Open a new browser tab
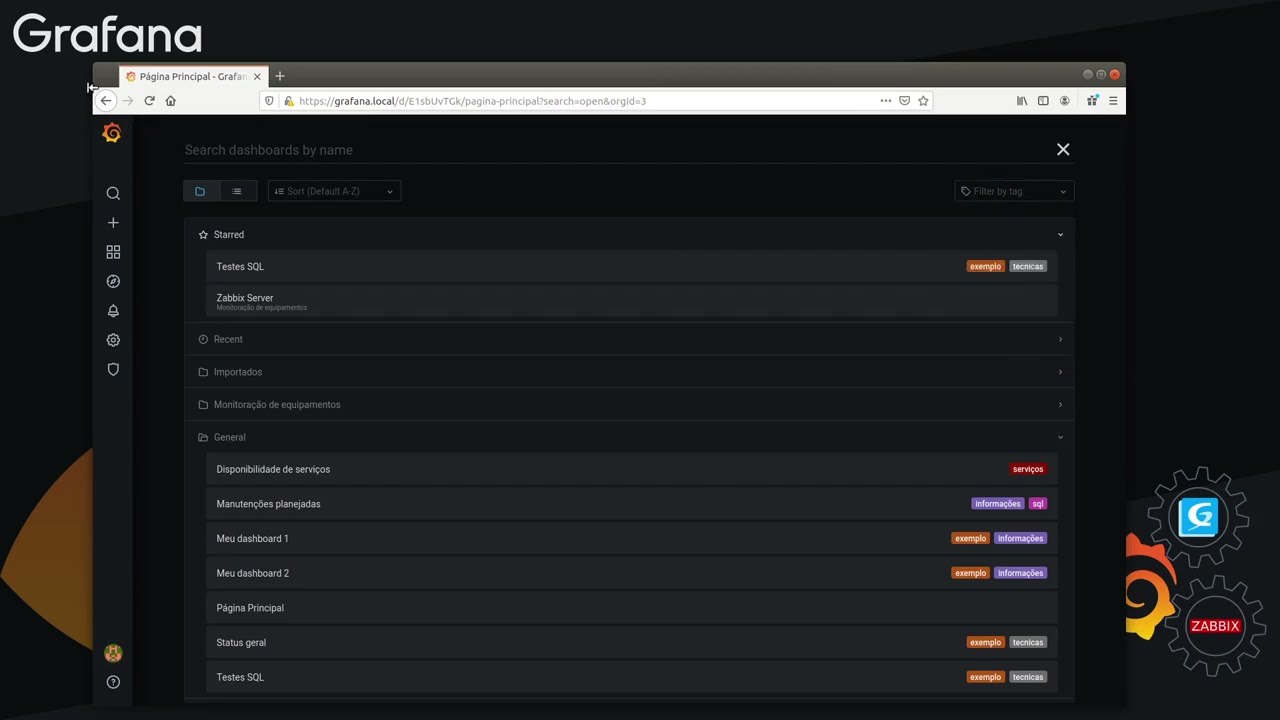The width and height of the screenshot is (1280, 720). click(280, 76)
